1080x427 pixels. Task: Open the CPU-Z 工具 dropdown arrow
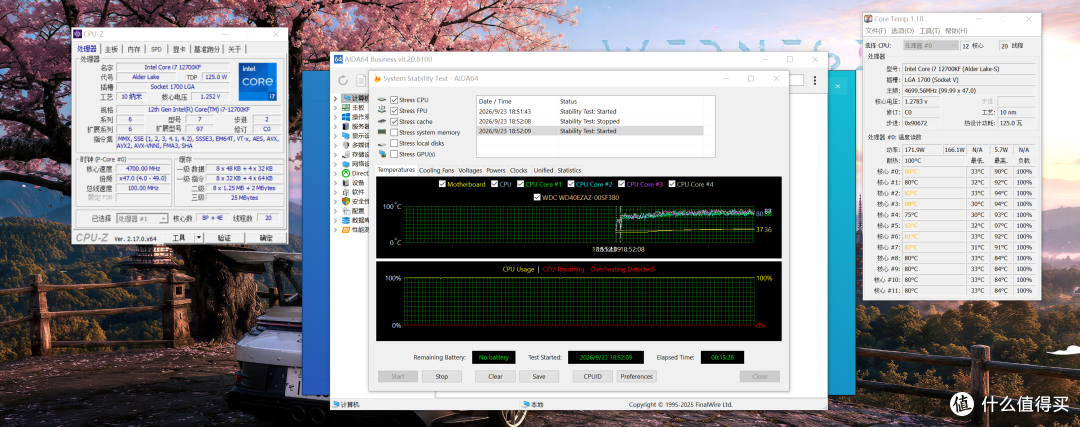point(198,238)
